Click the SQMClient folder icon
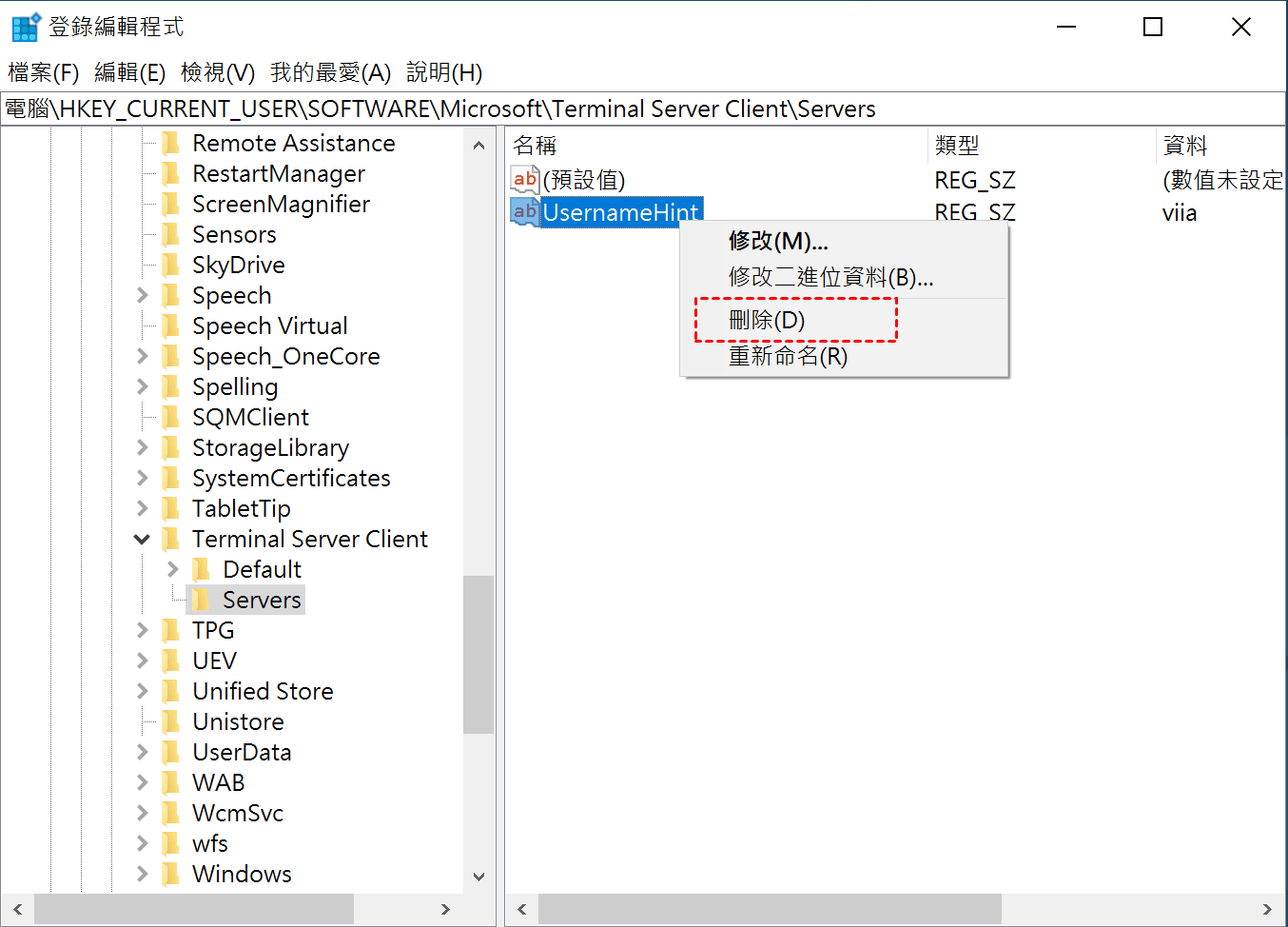The image size is (1288, 927). click(x=171, y=417)
